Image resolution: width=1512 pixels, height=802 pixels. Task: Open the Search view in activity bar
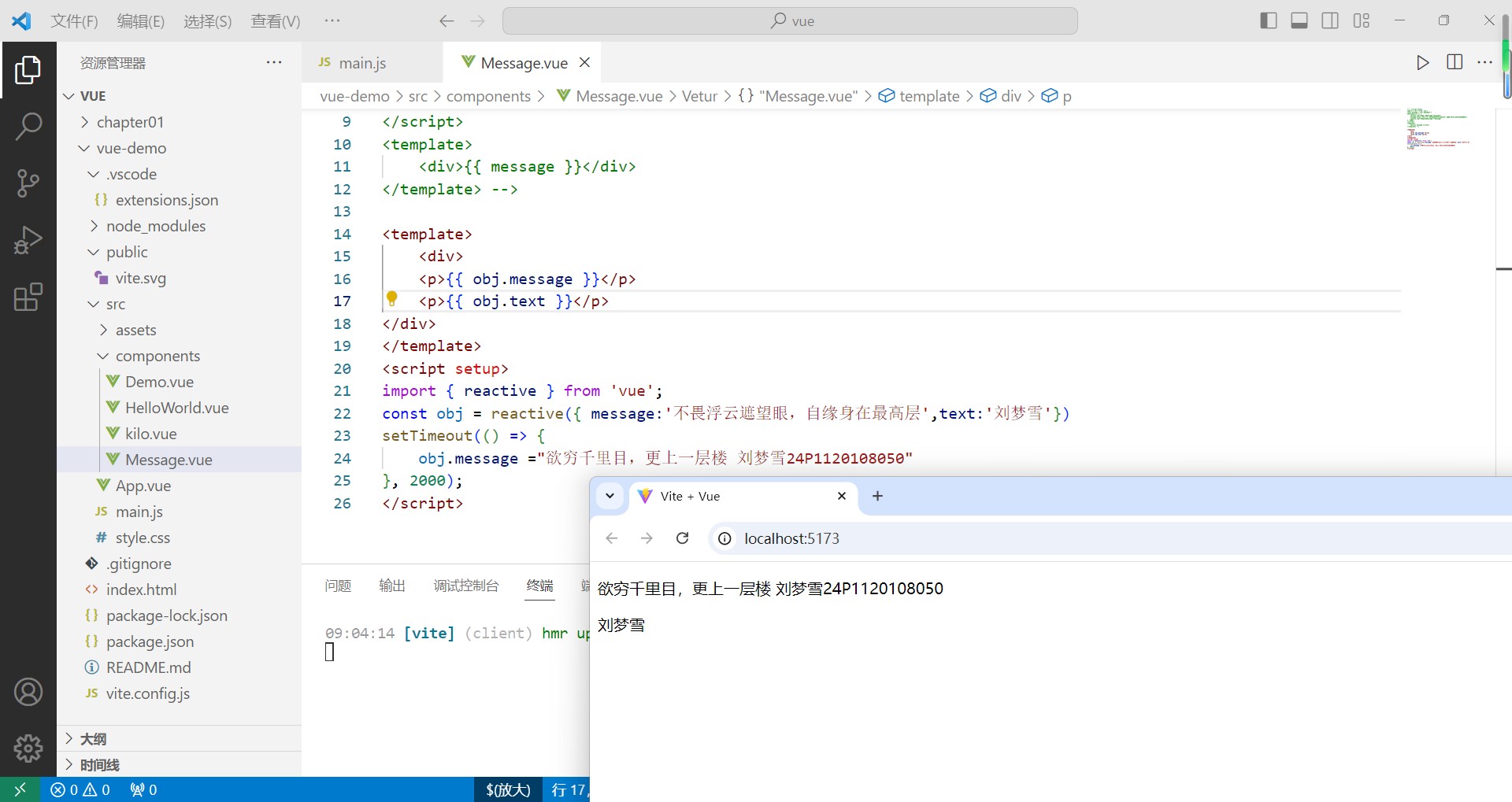pyautogui.click(x=28, y=126)
